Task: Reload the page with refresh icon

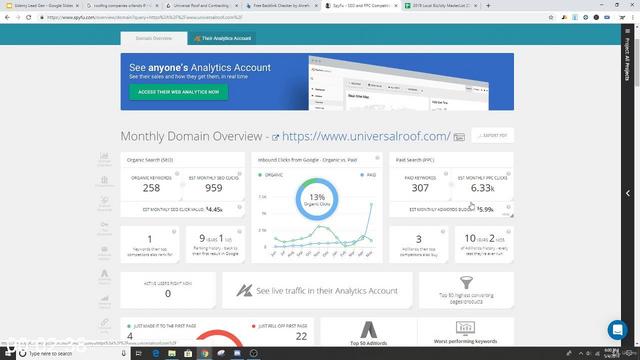Action: click(x=29, y=18)
